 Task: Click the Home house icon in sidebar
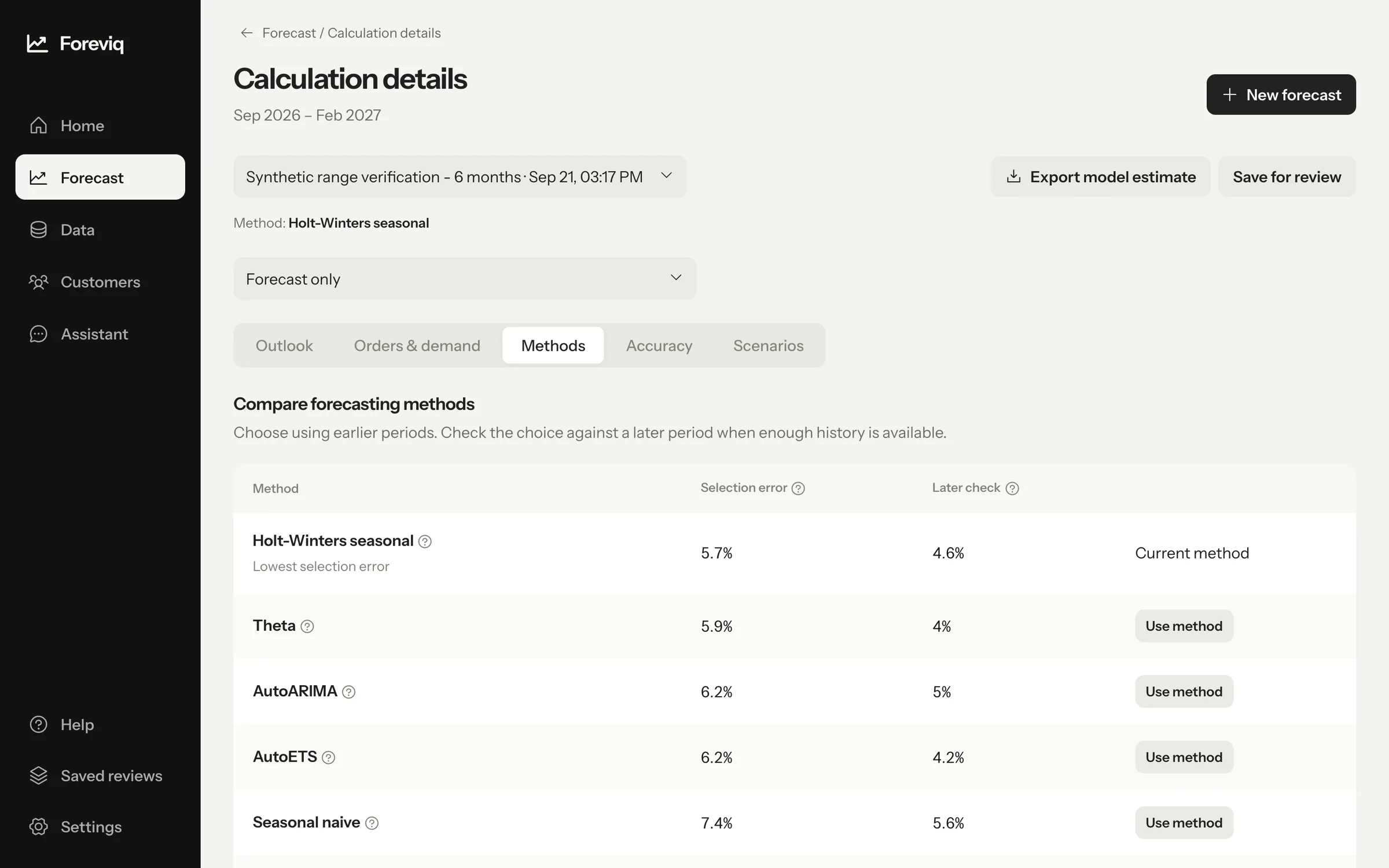38,126
